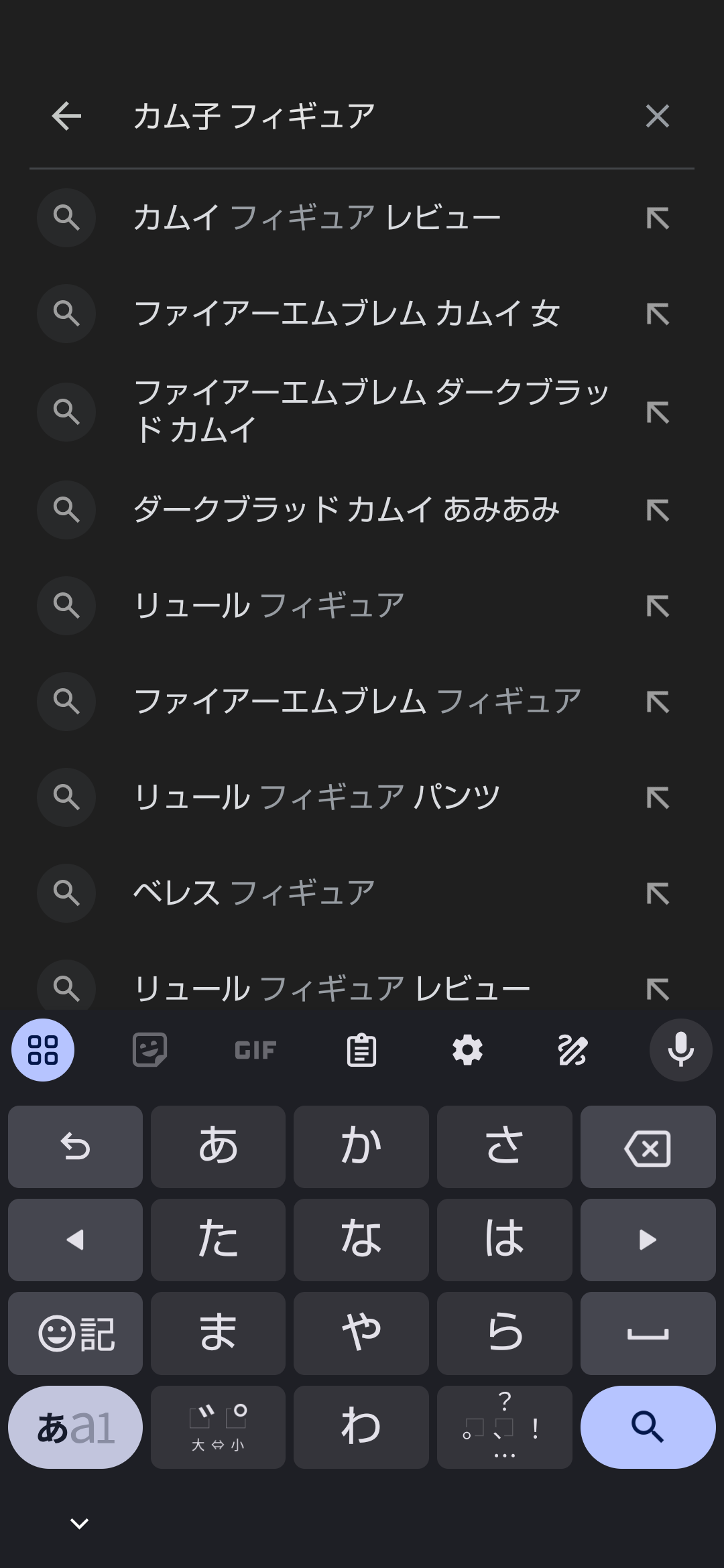
Task: Tap the back arrow in search bar
Action: point(66,116)
